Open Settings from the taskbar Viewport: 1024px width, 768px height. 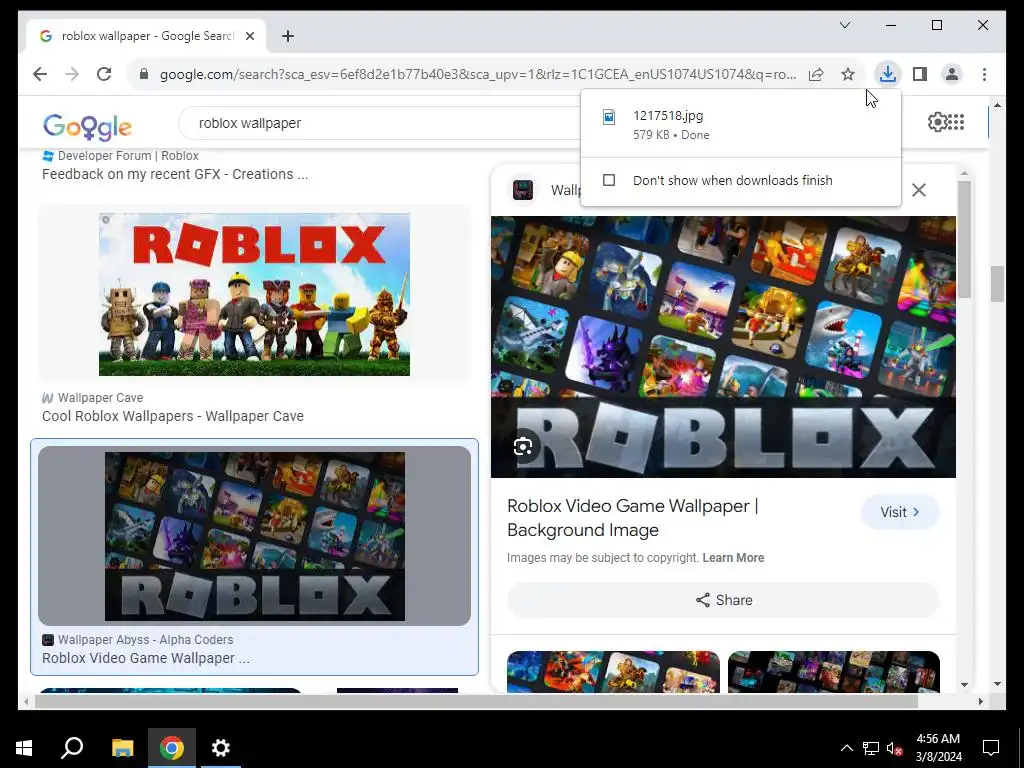pos(221,748)
